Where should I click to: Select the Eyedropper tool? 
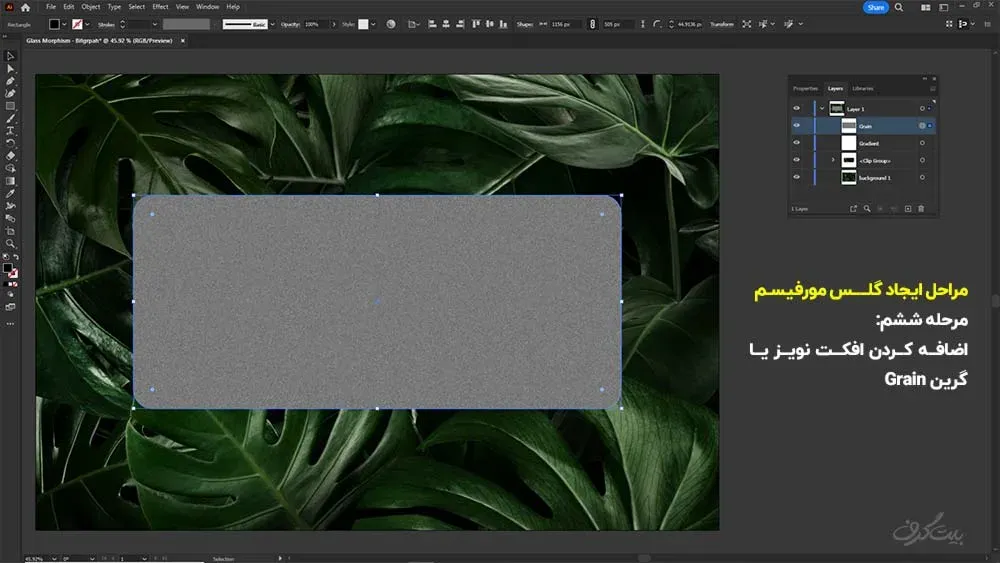10,193
